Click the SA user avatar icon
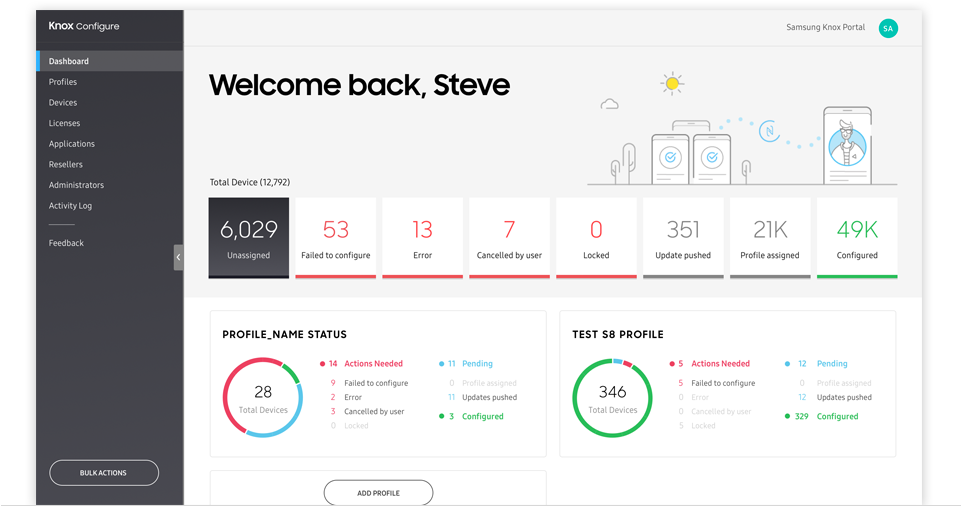Image resolution: width=961 pixels, height=506 pixels. point(887,28)
